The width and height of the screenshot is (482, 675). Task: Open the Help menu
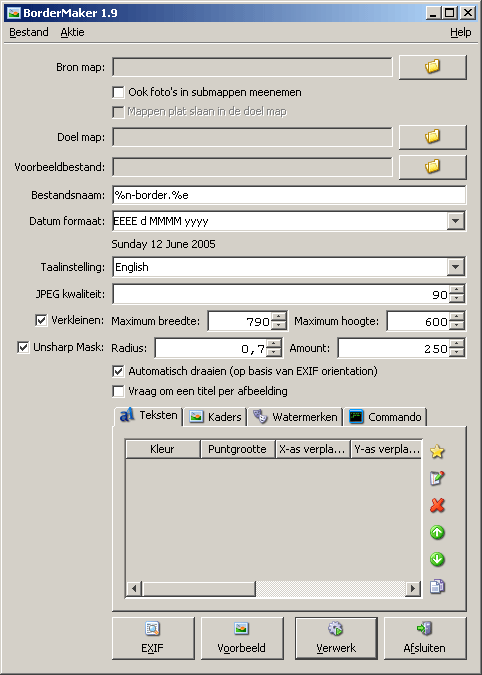(460, 32)
